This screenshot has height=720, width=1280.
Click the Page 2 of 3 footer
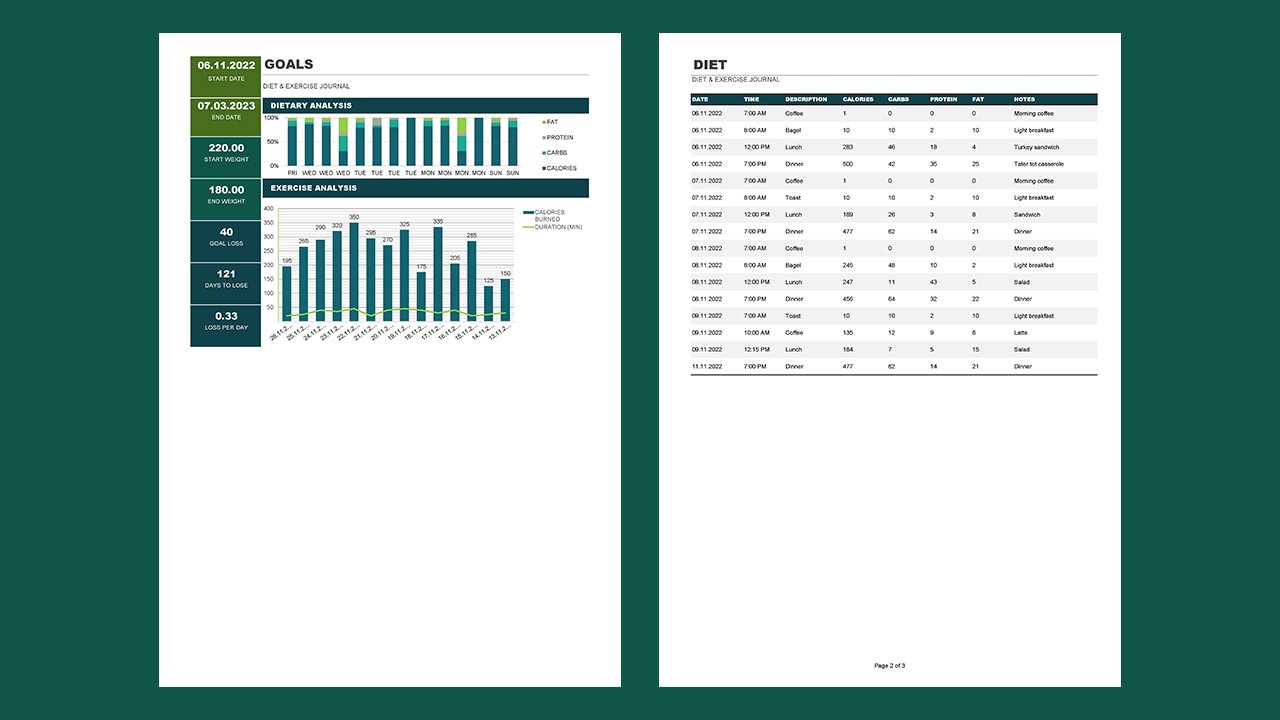889,666
